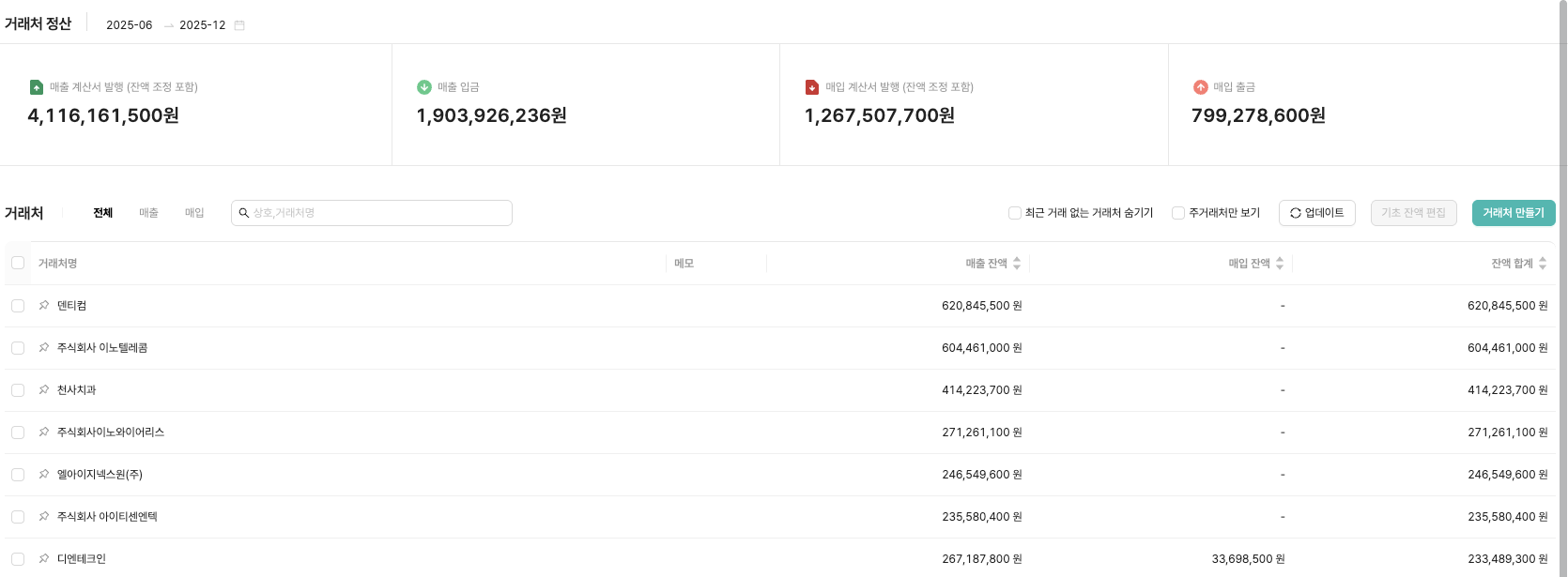Click the orange purchase withdrawal arrow icon
1568x577 pixels.
[1200, 87]
